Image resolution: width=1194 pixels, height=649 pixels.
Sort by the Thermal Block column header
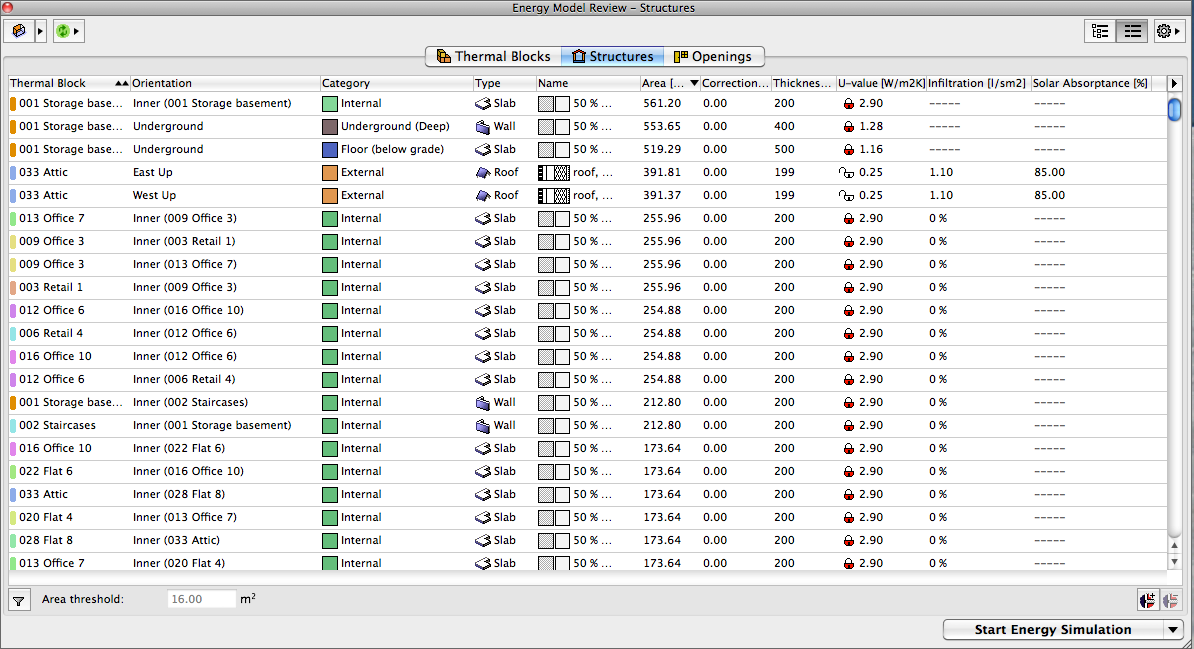(x=69, y=83)
